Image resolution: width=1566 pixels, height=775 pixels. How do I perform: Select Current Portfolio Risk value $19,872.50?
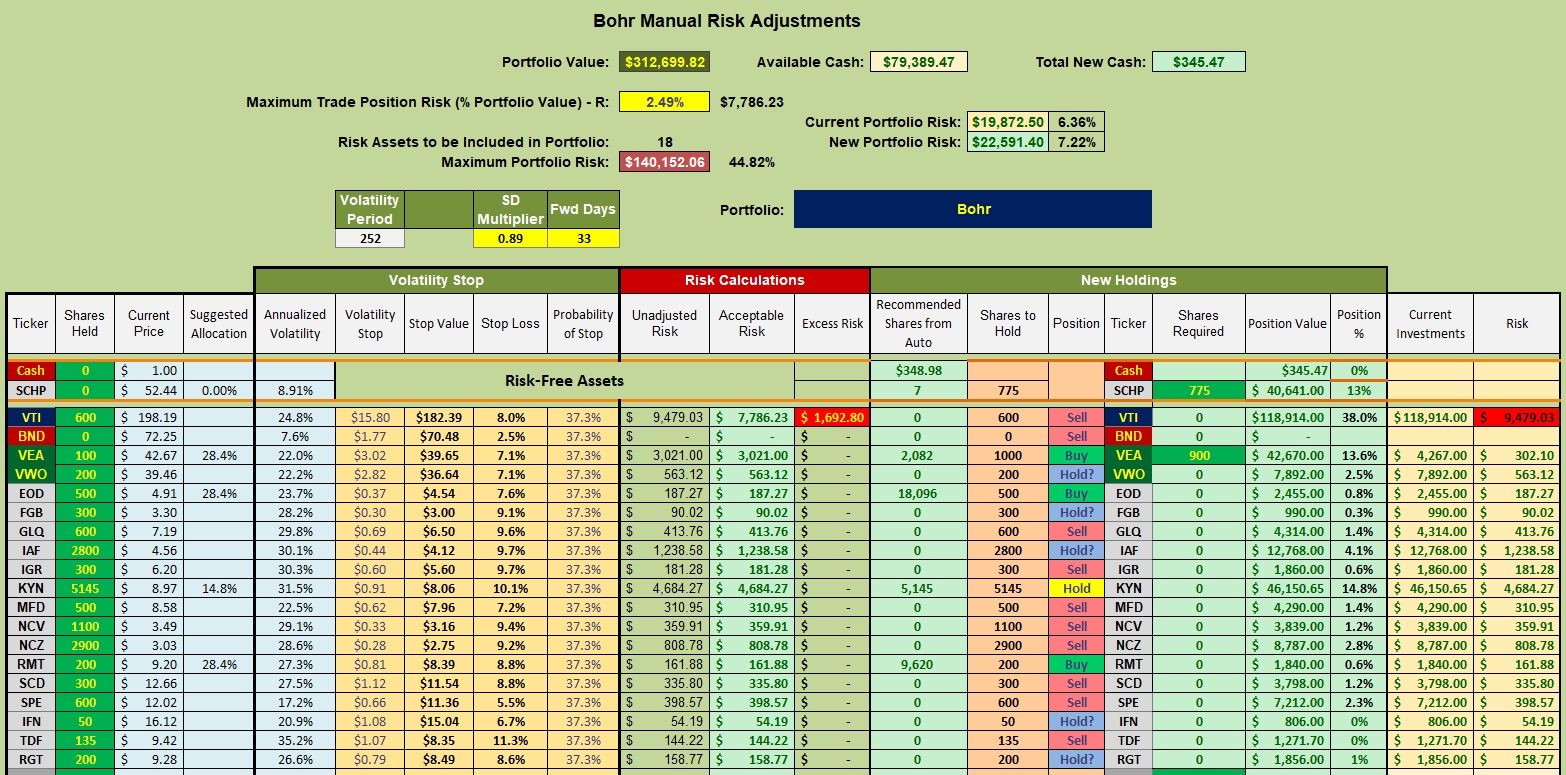(1008, 122)
